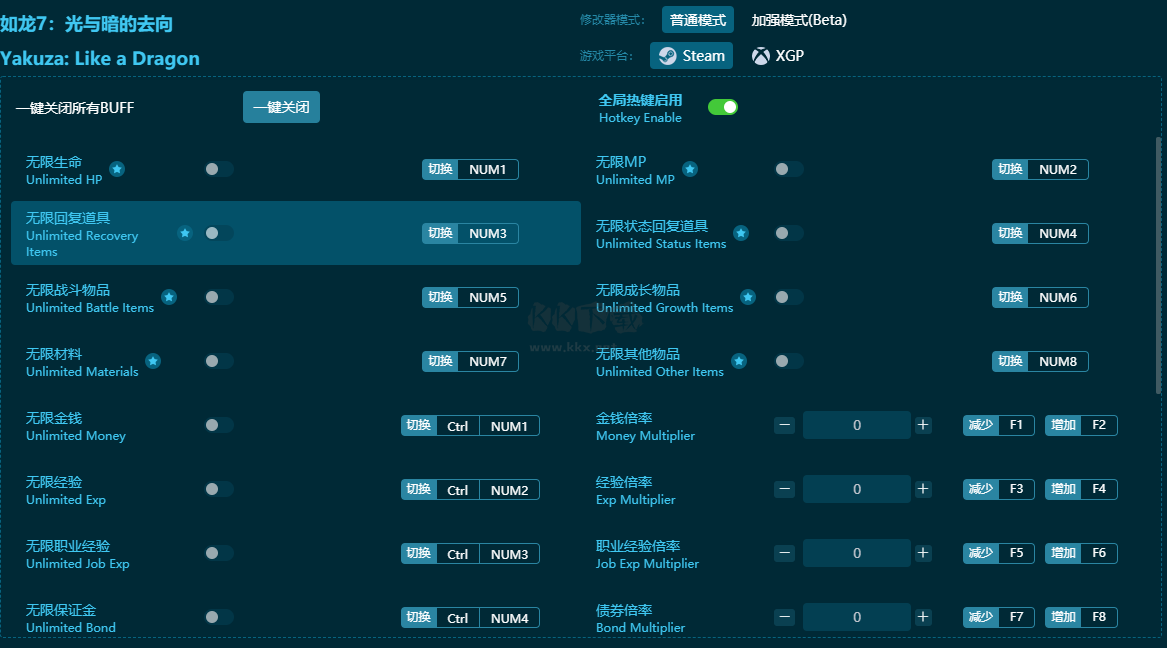The image size is (1167, 648).
Task: Turn on Unlimited Bond
Action: [x=219, y=617]
